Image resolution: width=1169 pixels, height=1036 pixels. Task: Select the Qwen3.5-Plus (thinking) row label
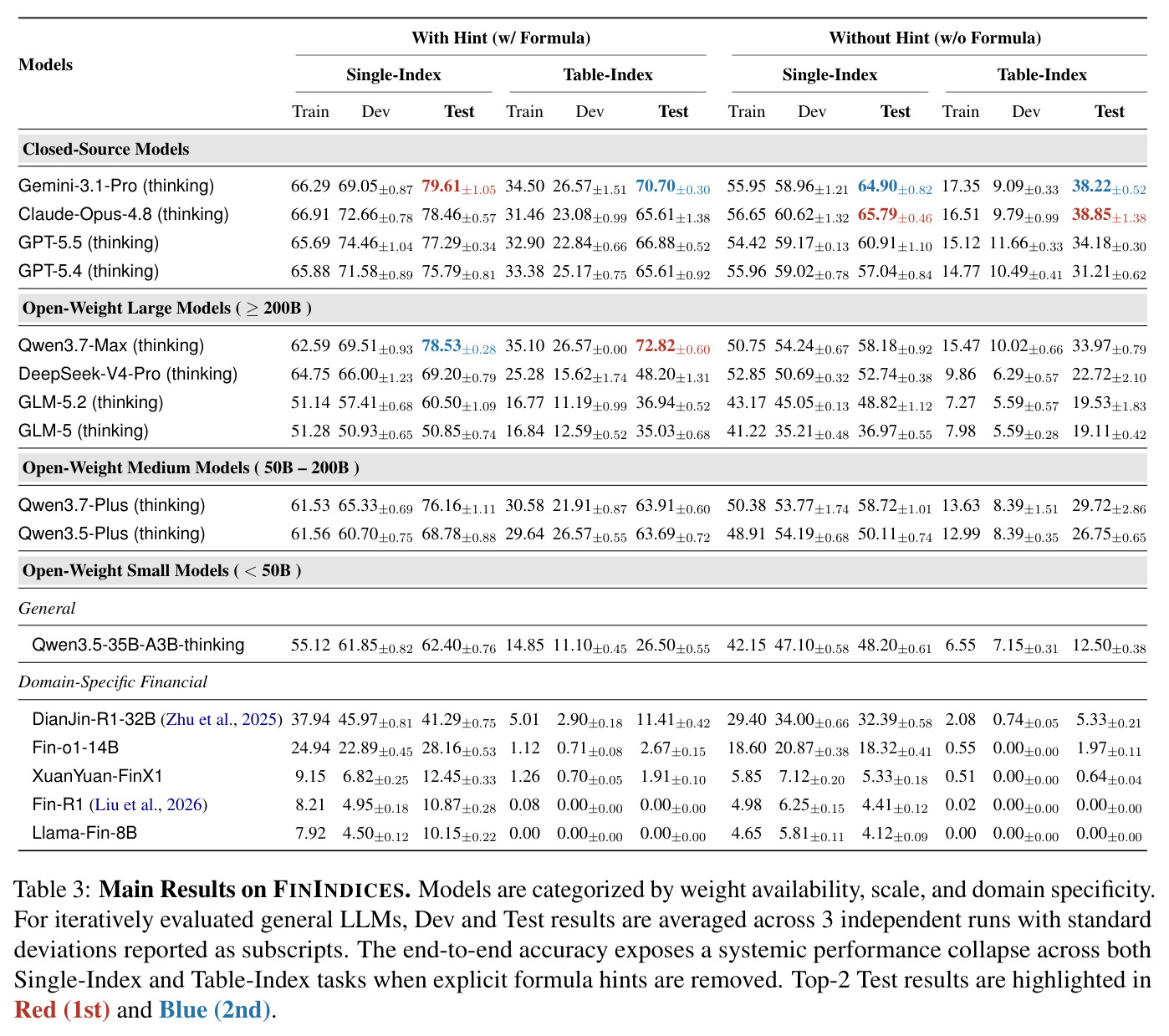(x=111, y=533)
